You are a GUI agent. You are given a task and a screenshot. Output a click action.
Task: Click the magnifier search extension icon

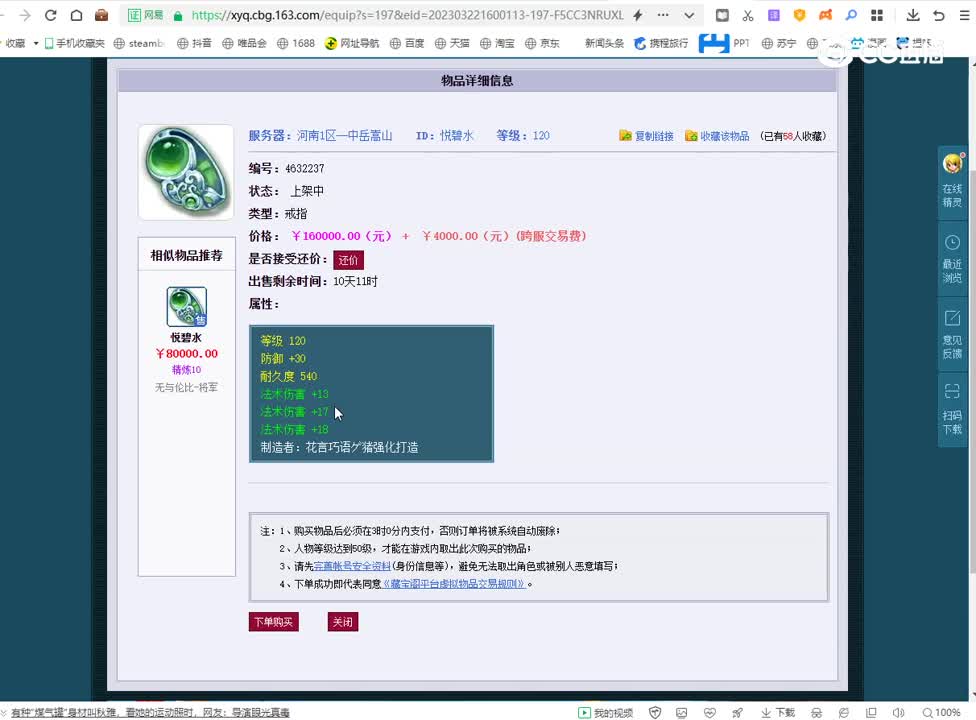(851, 15)
